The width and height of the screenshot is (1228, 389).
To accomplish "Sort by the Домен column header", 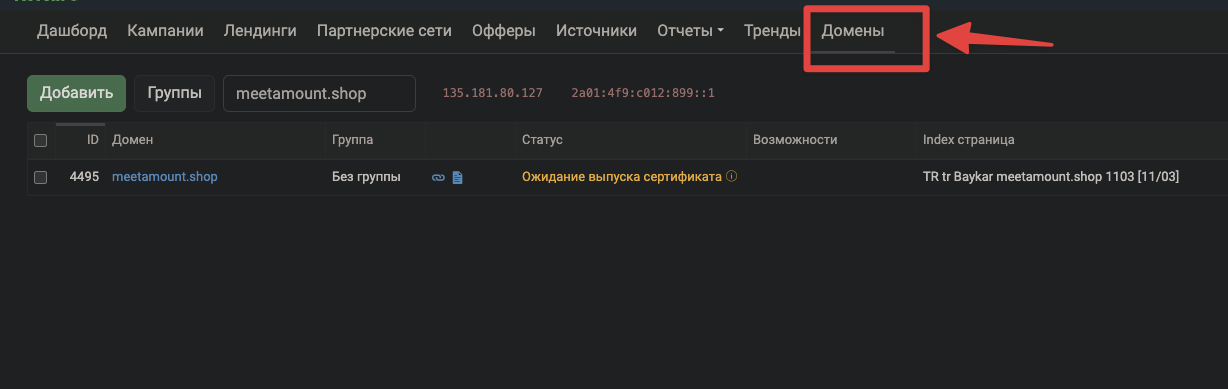I will pos(133,140).
